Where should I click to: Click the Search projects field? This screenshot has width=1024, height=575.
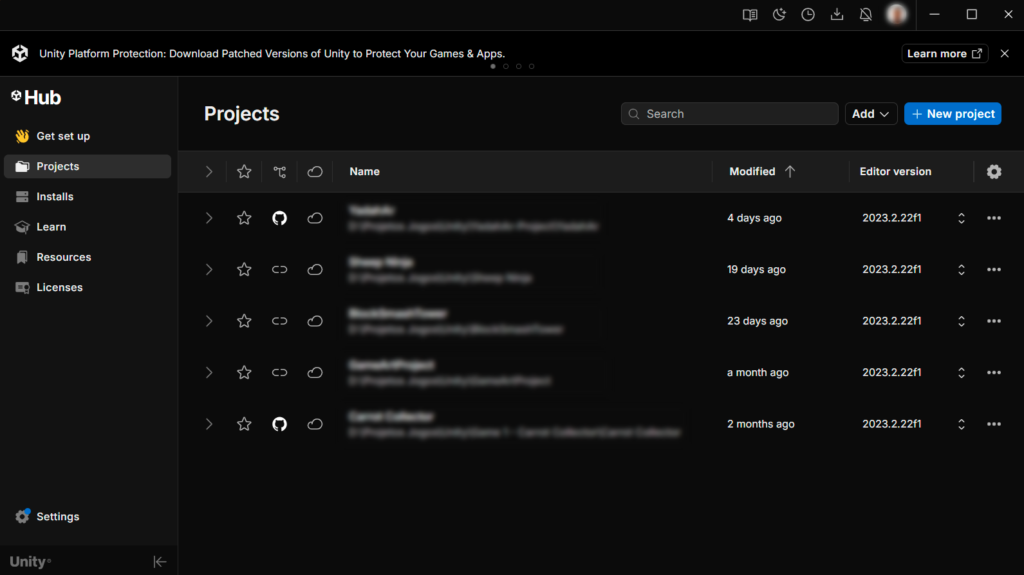(x=729, y=114)
